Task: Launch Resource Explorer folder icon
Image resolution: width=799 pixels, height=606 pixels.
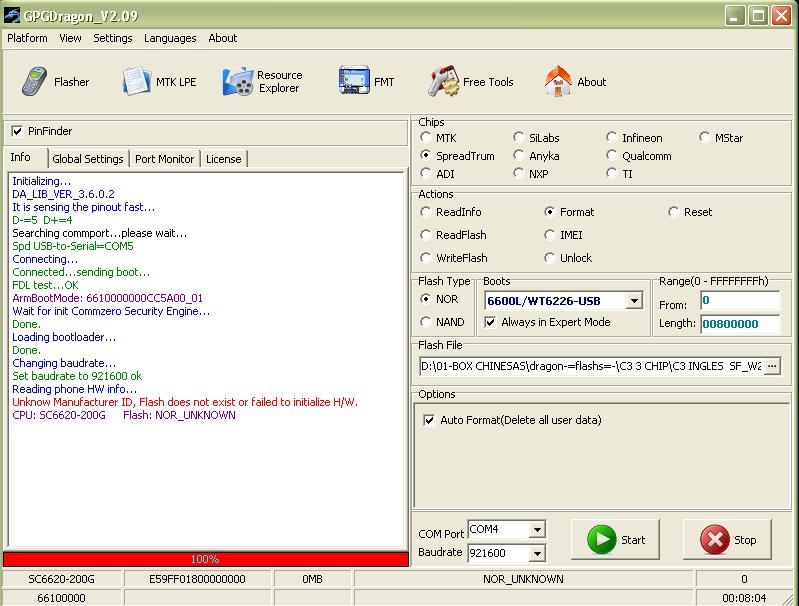Action: point(238,82)
